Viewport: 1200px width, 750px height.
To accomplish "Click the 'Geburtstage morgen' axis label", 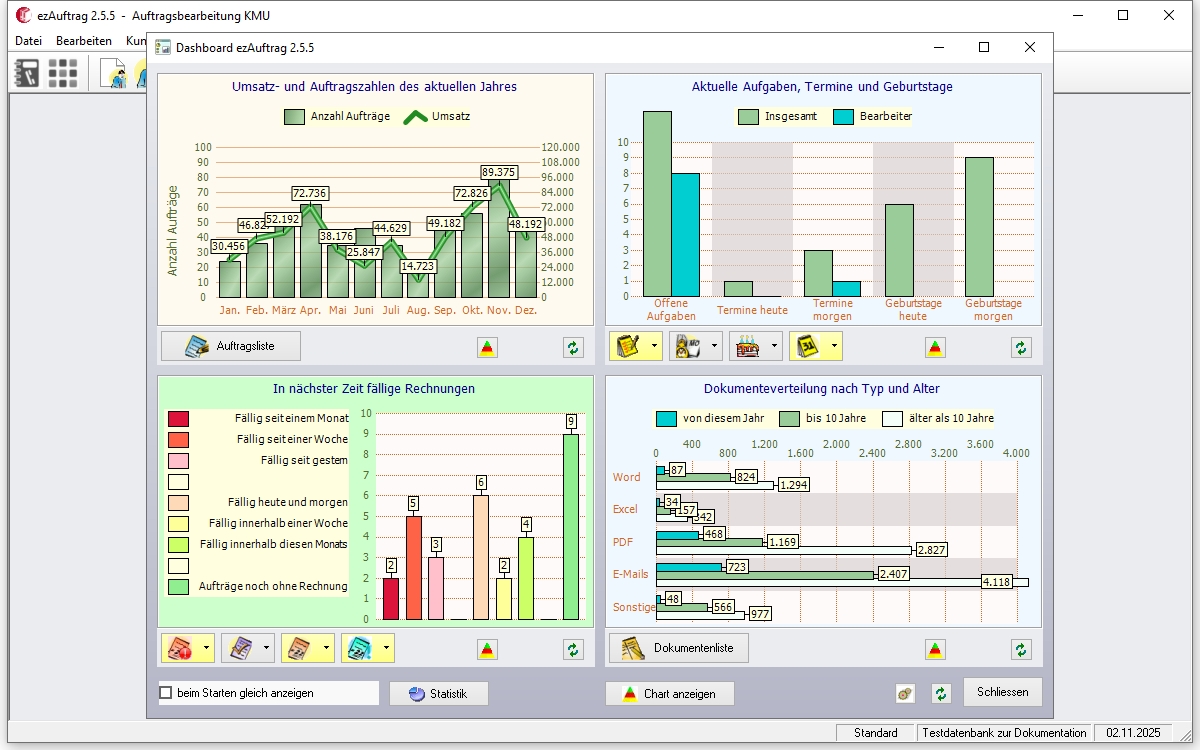I will pos(993,309).
